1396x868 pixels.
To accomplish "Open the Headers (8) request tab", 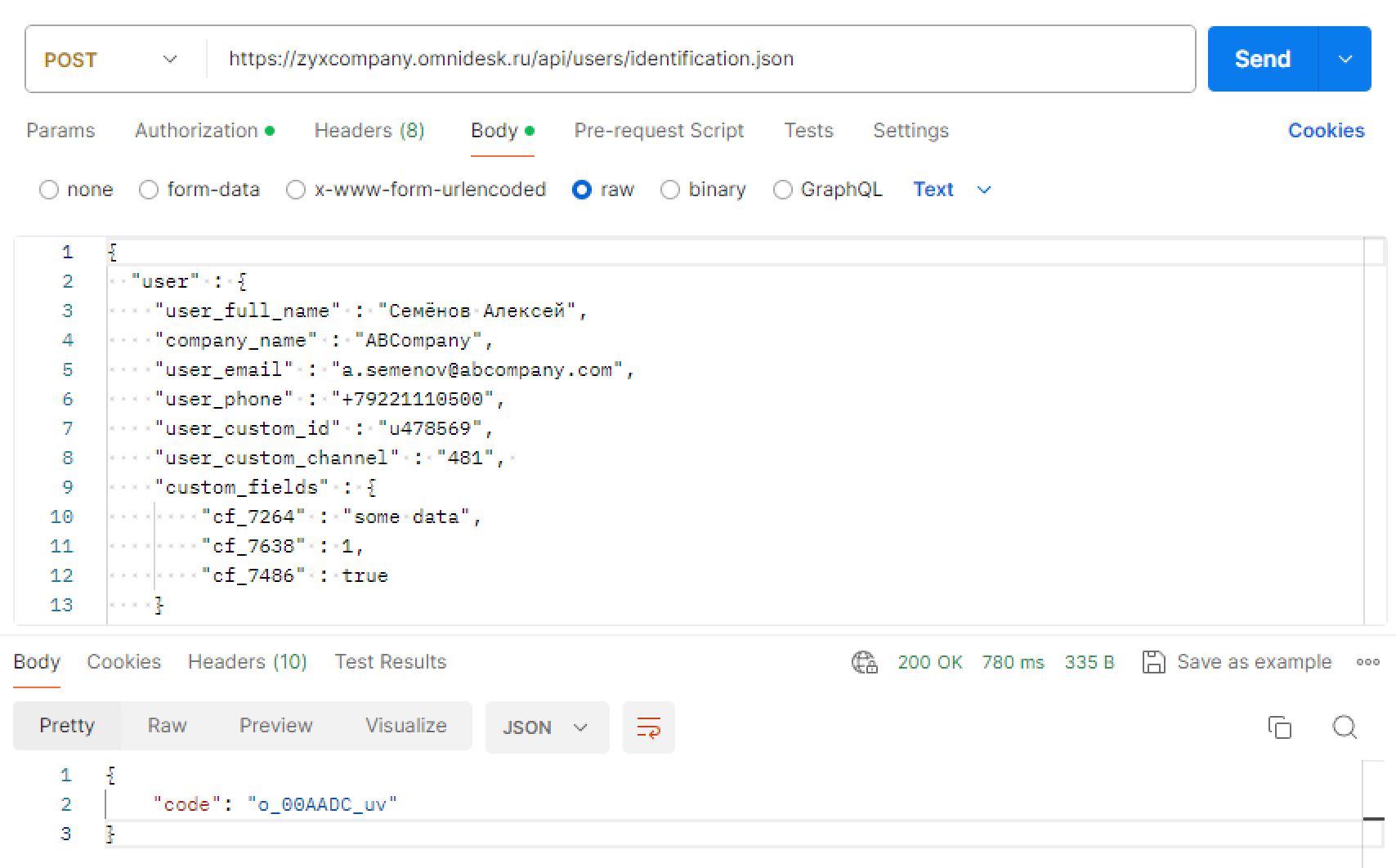I will click(369, 131).
